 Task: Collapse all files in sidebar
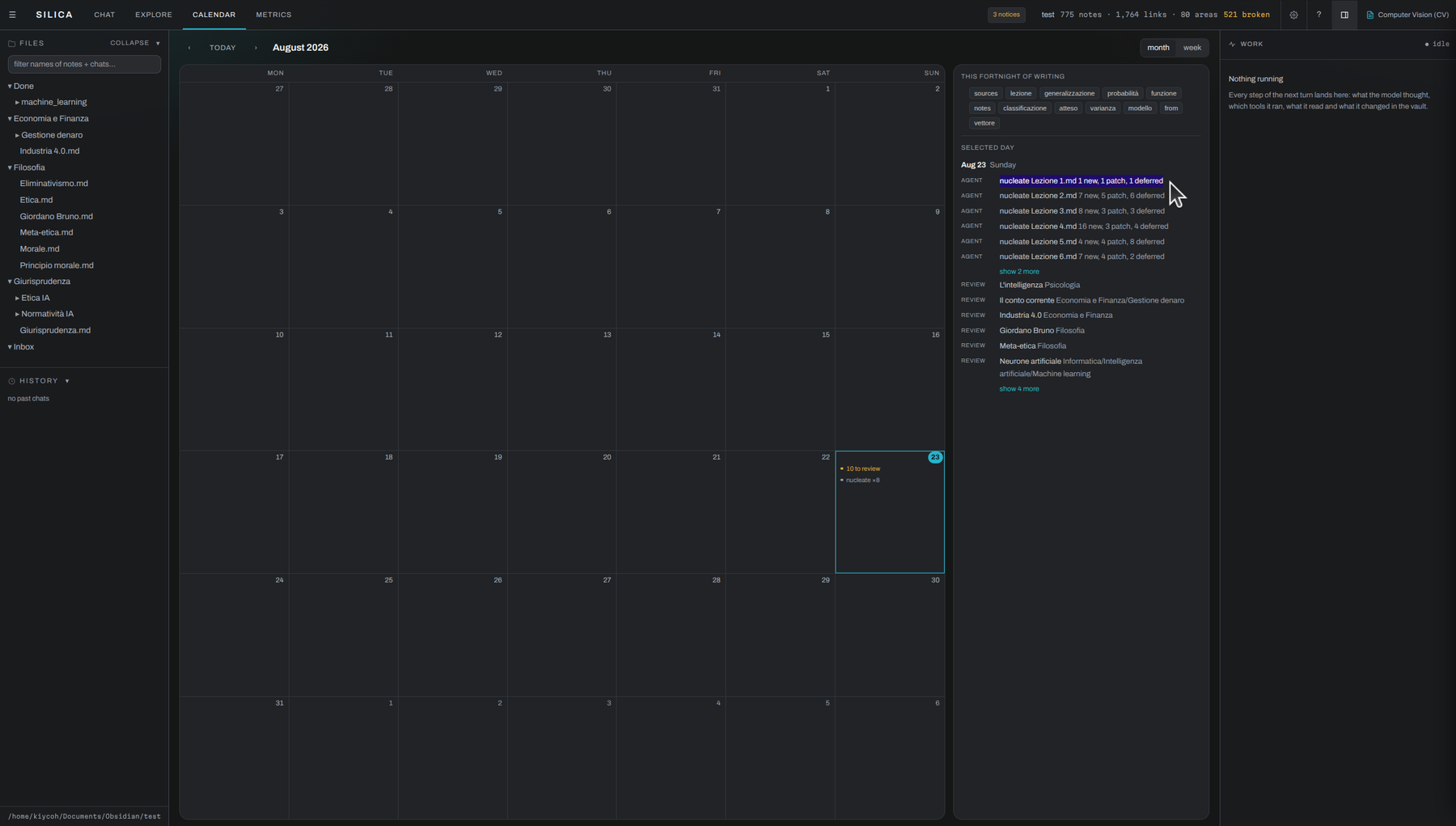pyautogui.click(x=129, y=43)
